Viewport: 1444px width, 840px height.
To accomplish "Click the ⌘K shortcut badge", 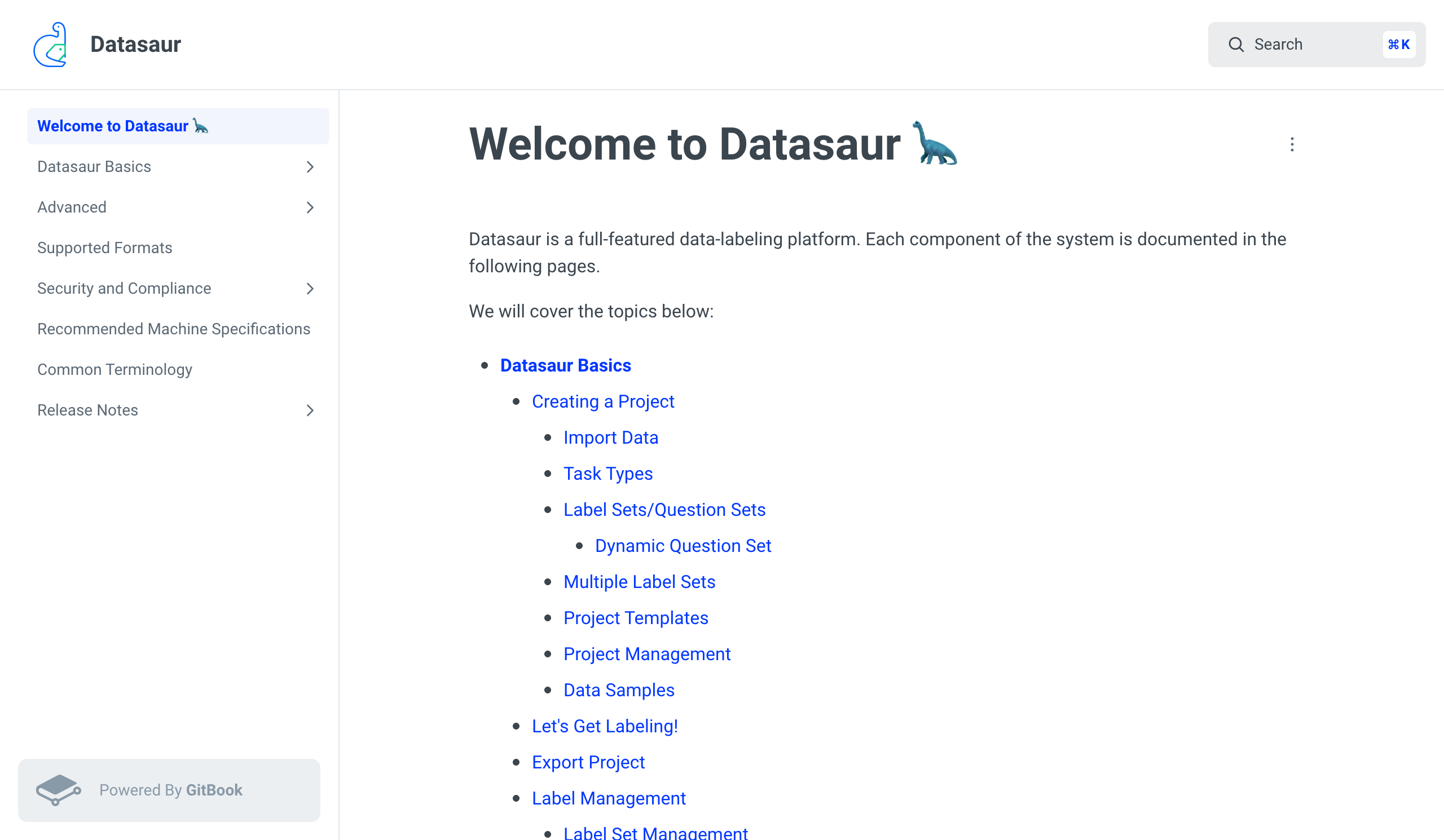I will pos(1399,45).
